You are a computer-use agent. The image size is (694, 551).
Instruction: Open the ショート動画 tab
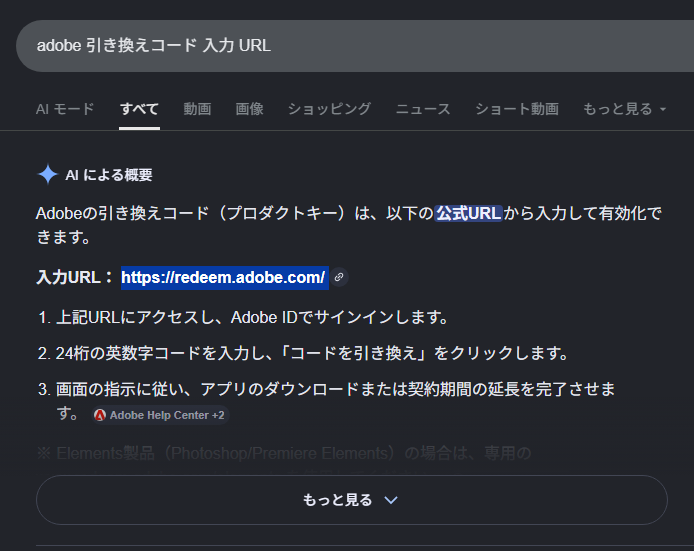[x=517, y=109]
